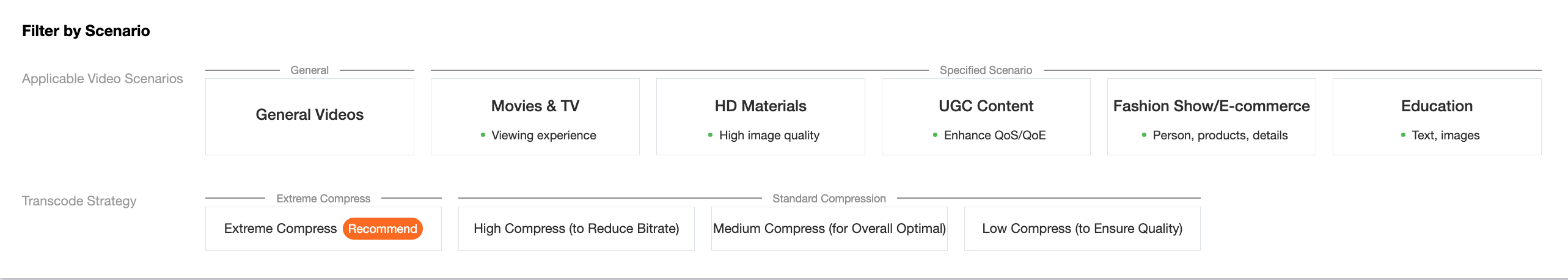Image resolution: width=1568 pixels, height=280 pixels.
Task: Click the orange Recommend badge
Action: coord(383,229)
